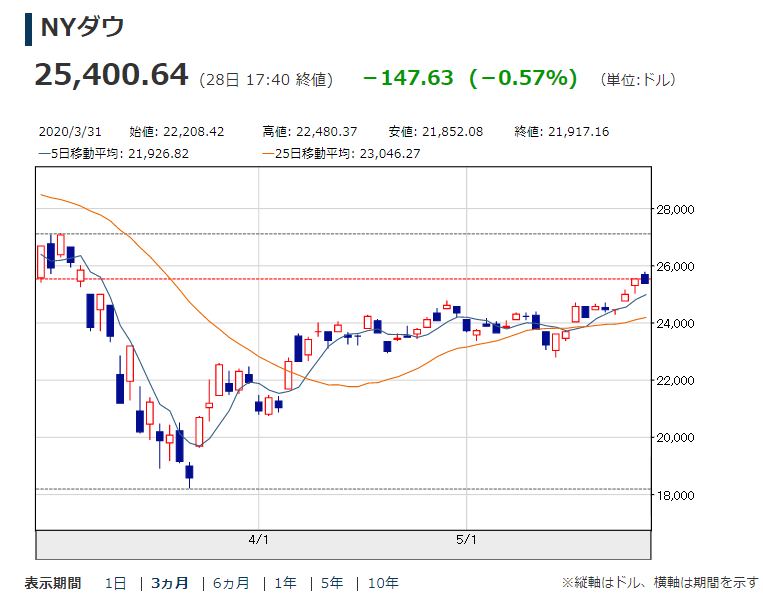Click the 4/1 date label on x-axis
The image size is (763, 608).
click(x=259, y=539)
